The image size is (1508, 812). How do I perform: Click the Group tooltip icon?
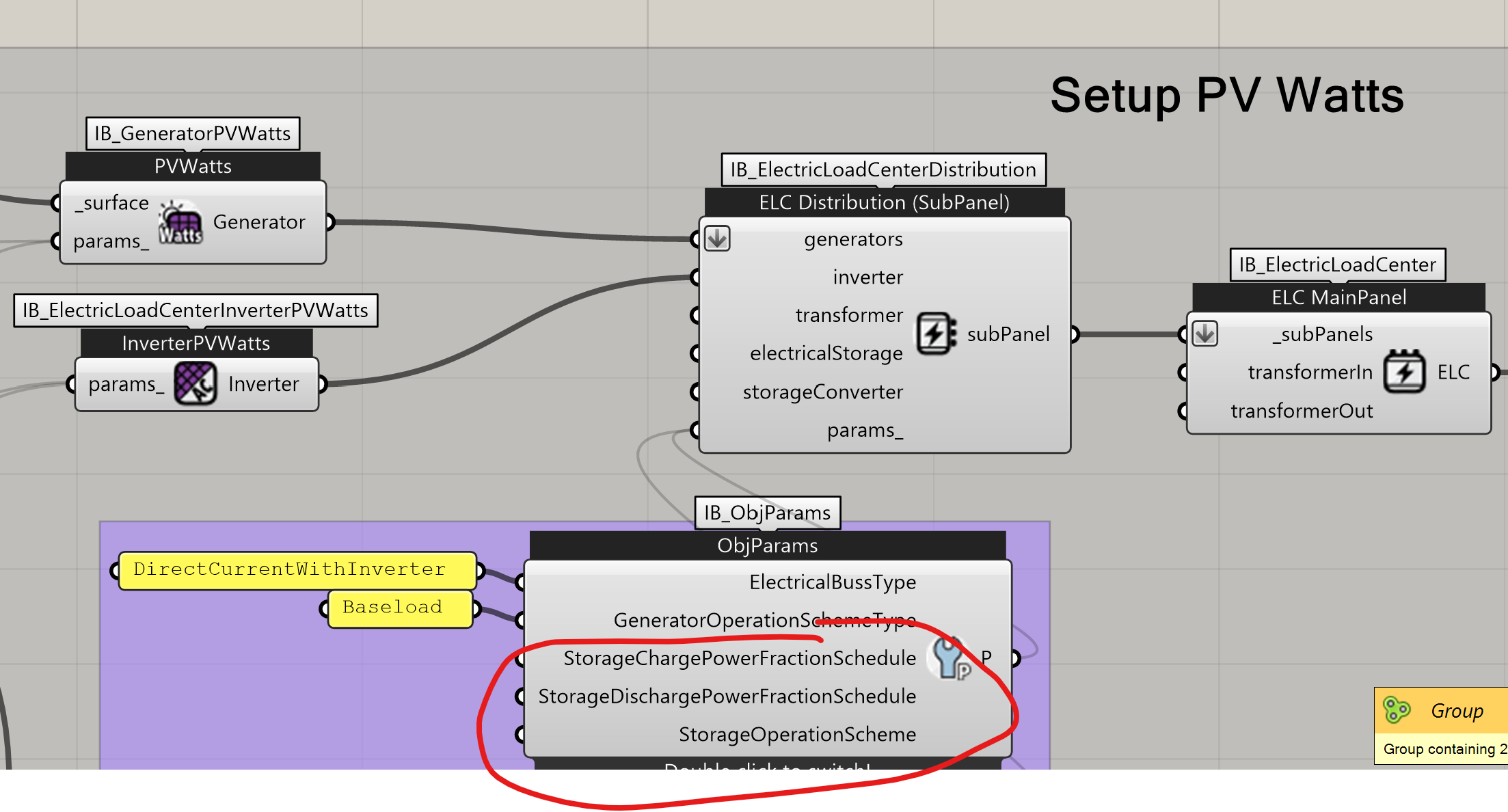(x=1397, y=710)
